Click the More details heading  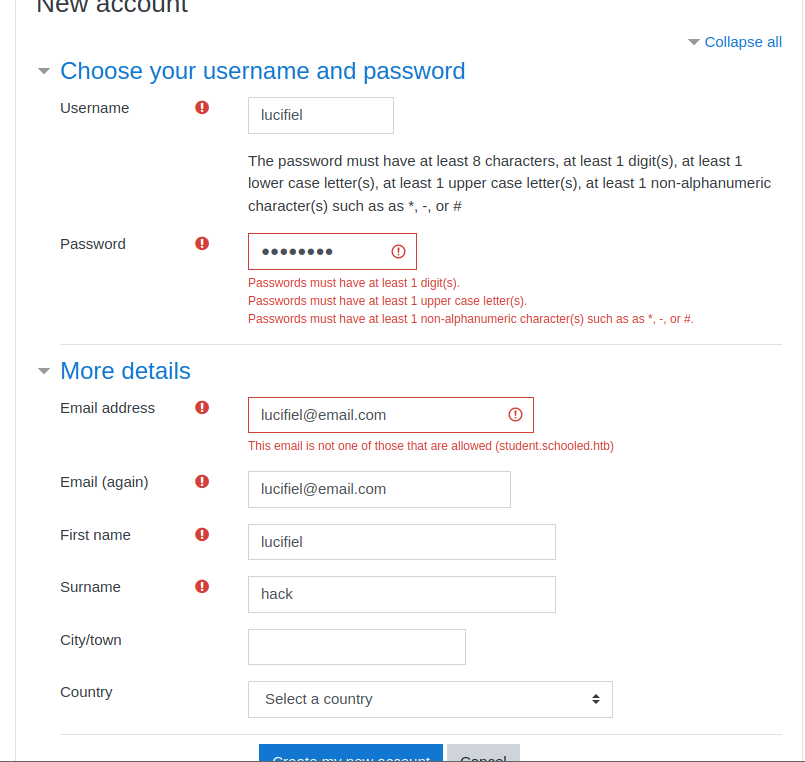(x=125, y=371)
